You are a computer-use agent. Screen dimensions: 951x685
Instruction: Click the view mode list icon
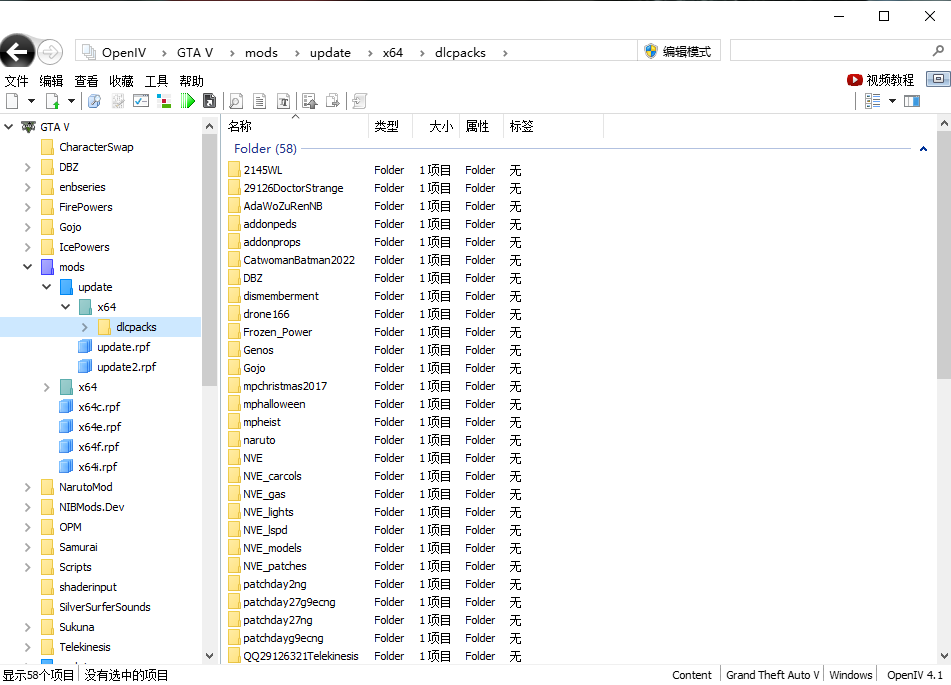pos(873,101)
